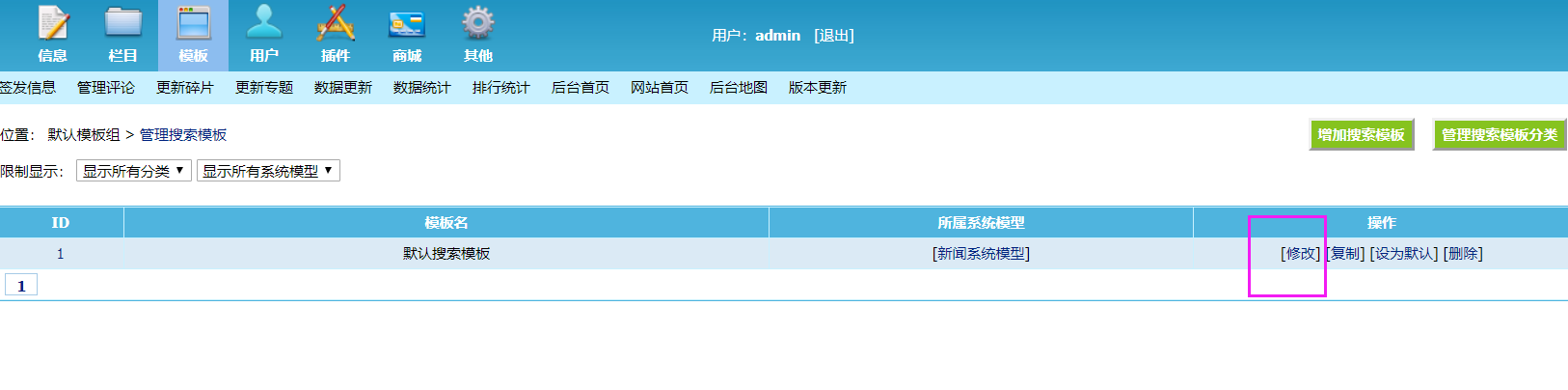Open the 其他 (Other) gear icon
1568x390 pixels.
click(x=478, y=35)
